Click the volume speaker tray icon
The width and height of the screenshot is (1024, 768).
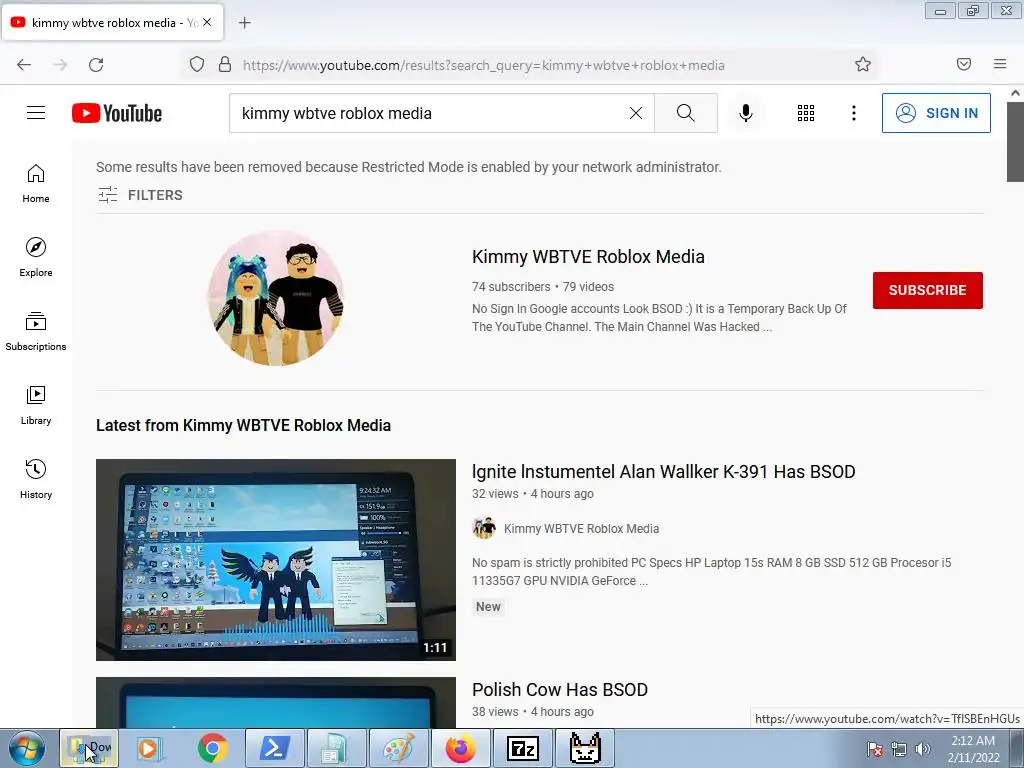click(x=923, y=749)
